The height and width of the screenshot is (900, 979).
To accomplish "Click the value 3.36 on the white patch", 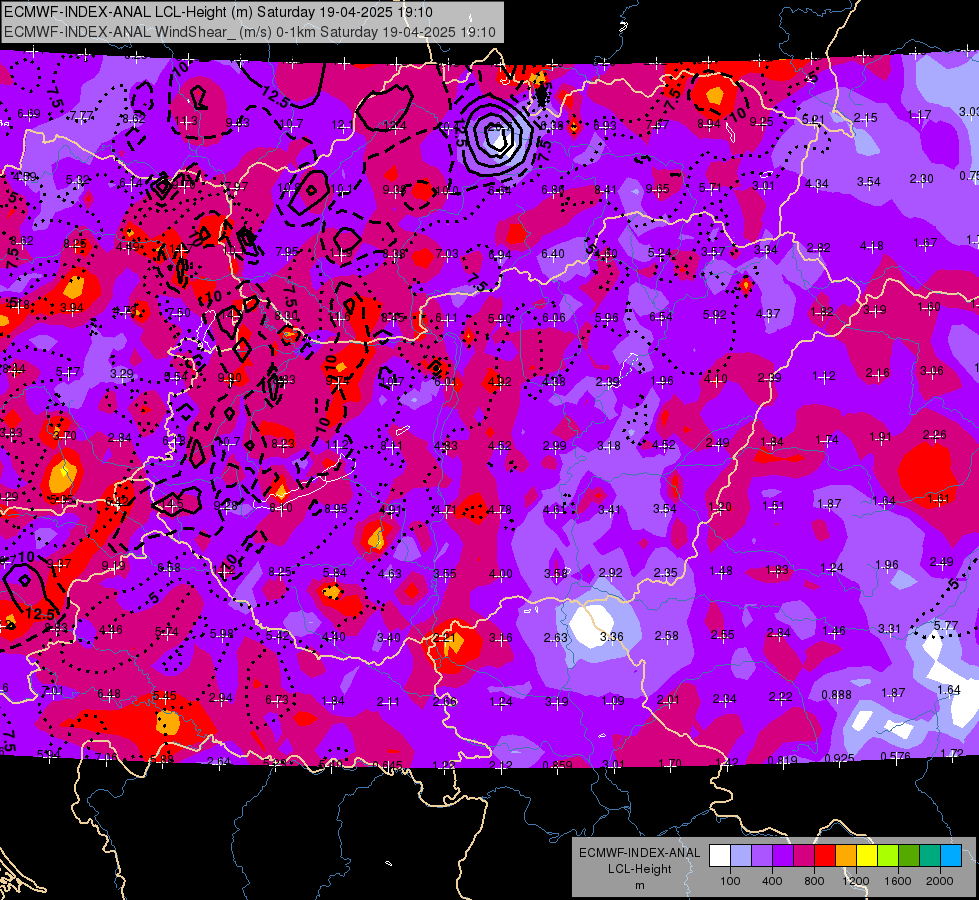I will [x=611, y=636].
